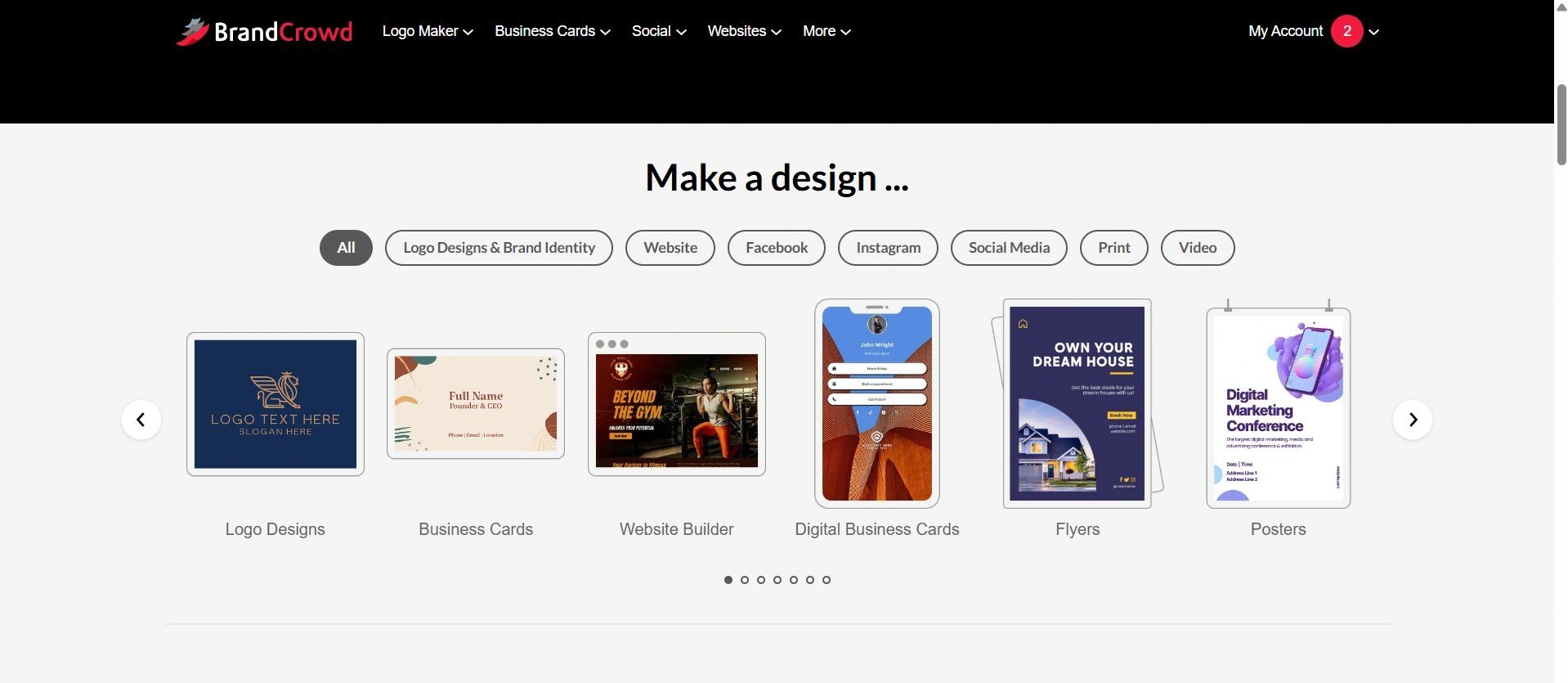Screen dimensions: 1568x683
Task: Select the fifth carousel page dot
Action: (794, 580)
